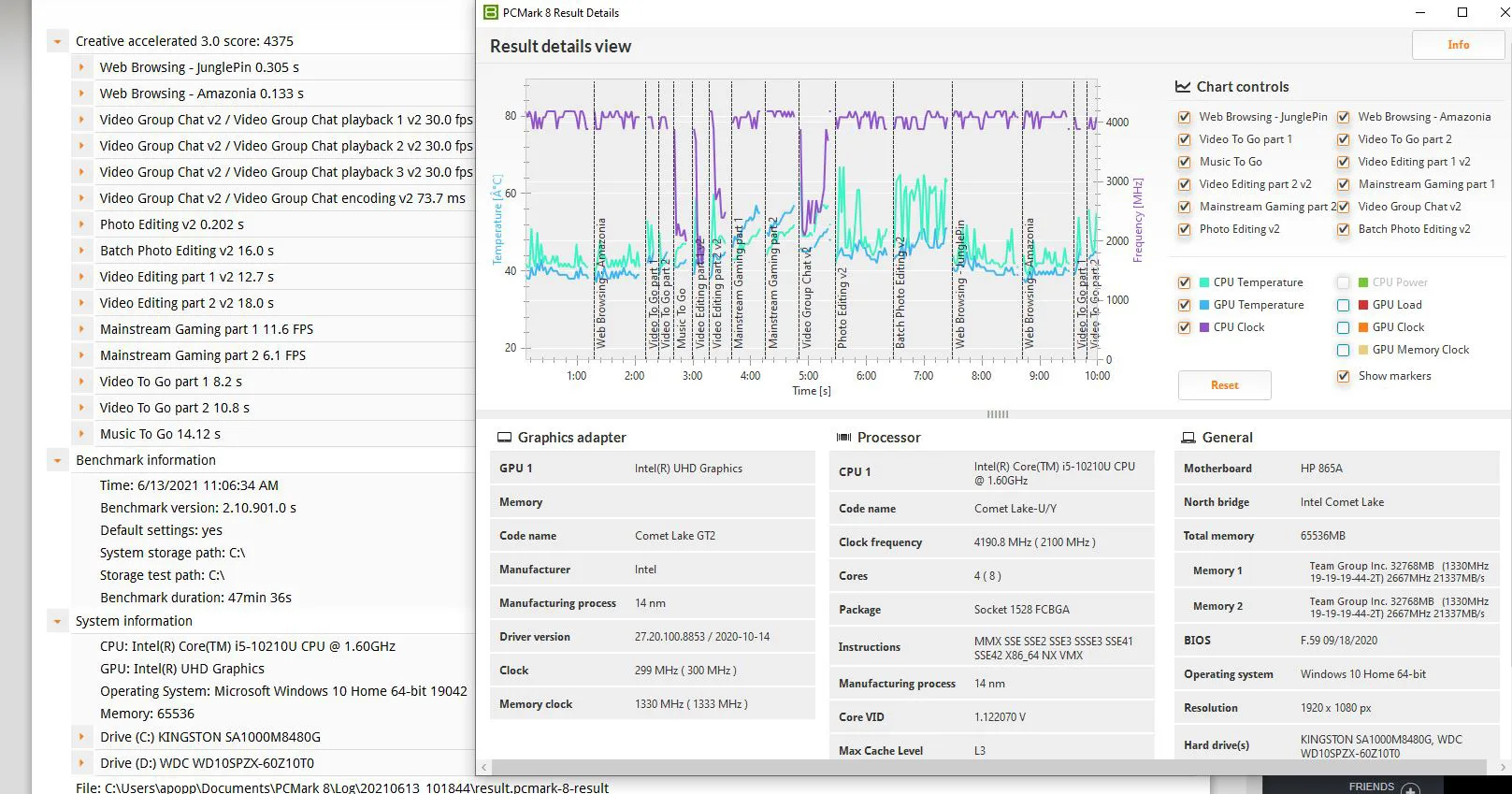The width and height of the screenshot is (1512, 794).
Task: Expand Web Browsing - JunglePin 0.305 s row
Action: pos(82,67)
